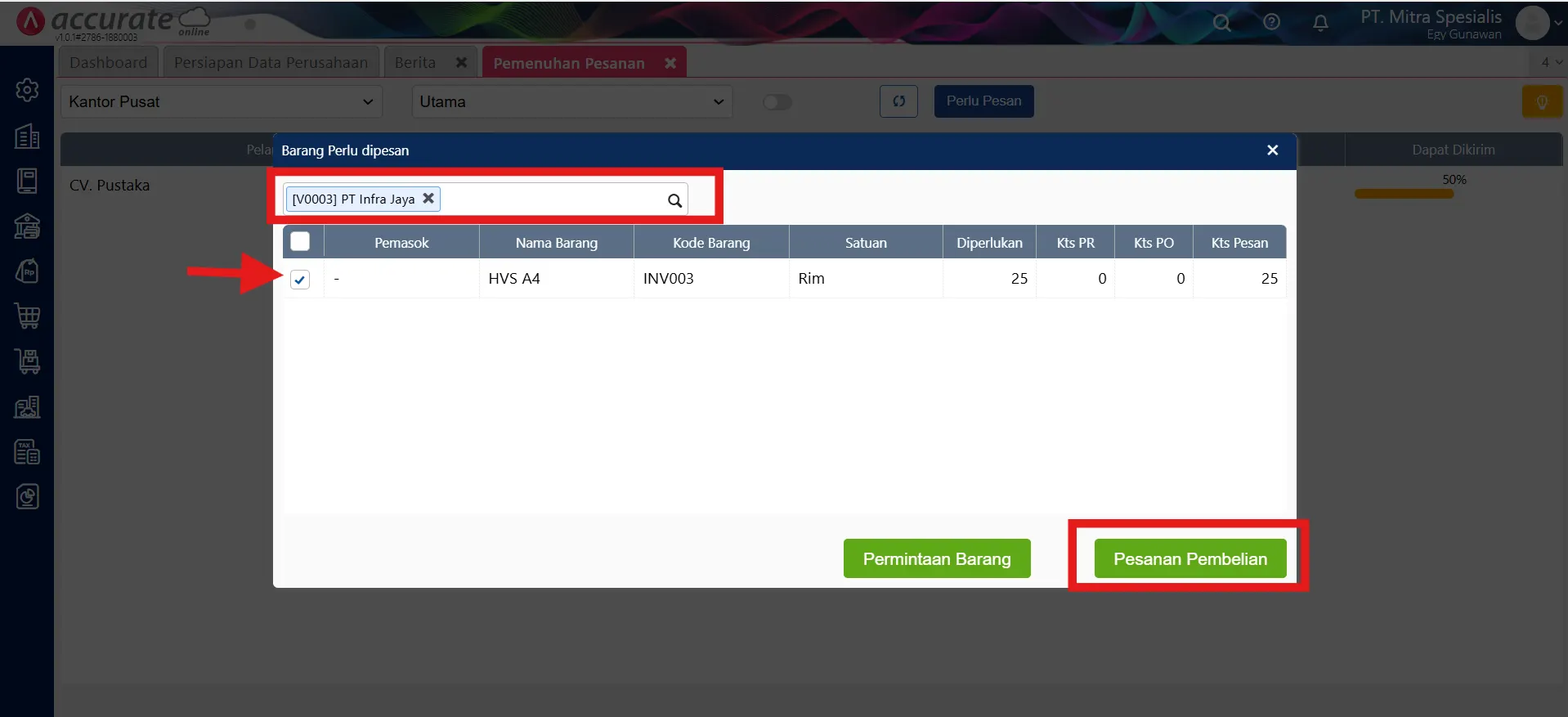Click the CV. Pustaka customer row

(110, 186)
